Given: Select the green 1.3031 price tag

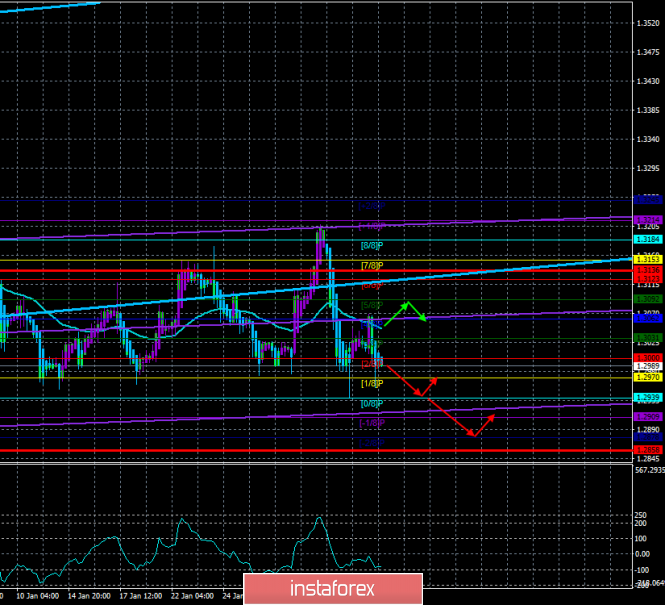Looking at the screenshot, I should pos(648,338).
